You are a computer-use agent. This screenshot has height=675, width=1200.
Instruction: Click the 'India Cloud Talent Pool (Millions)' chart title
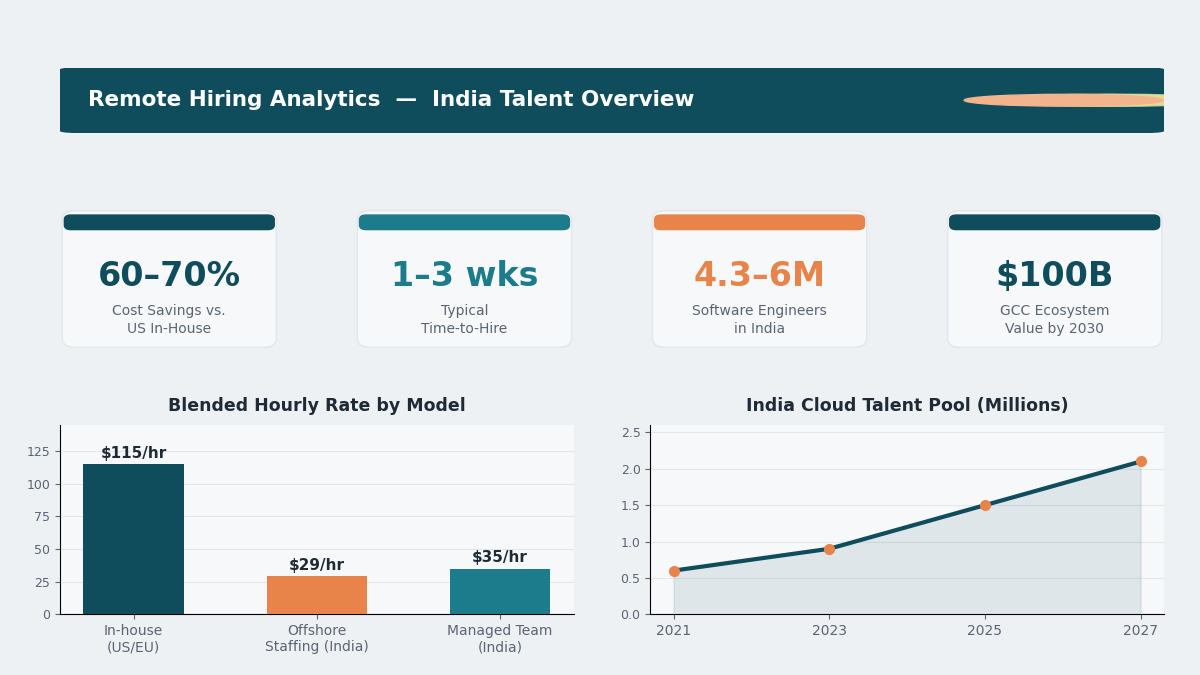pyautogui.click(x=907, y=406)
